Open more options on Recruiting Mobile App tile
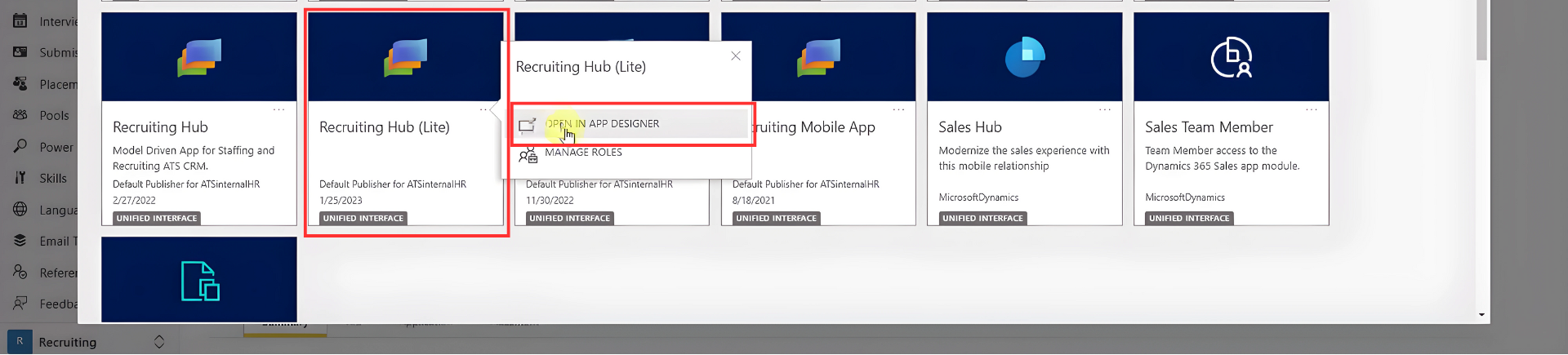1568x355 pixels. click(x=898, y=109)
